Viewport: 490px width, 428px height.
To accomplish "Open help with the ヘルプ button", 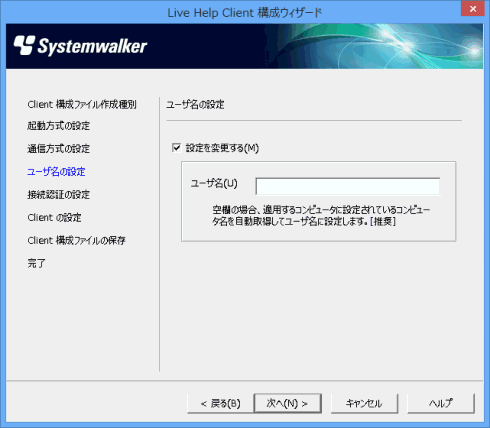I will (x=441, y=404).
